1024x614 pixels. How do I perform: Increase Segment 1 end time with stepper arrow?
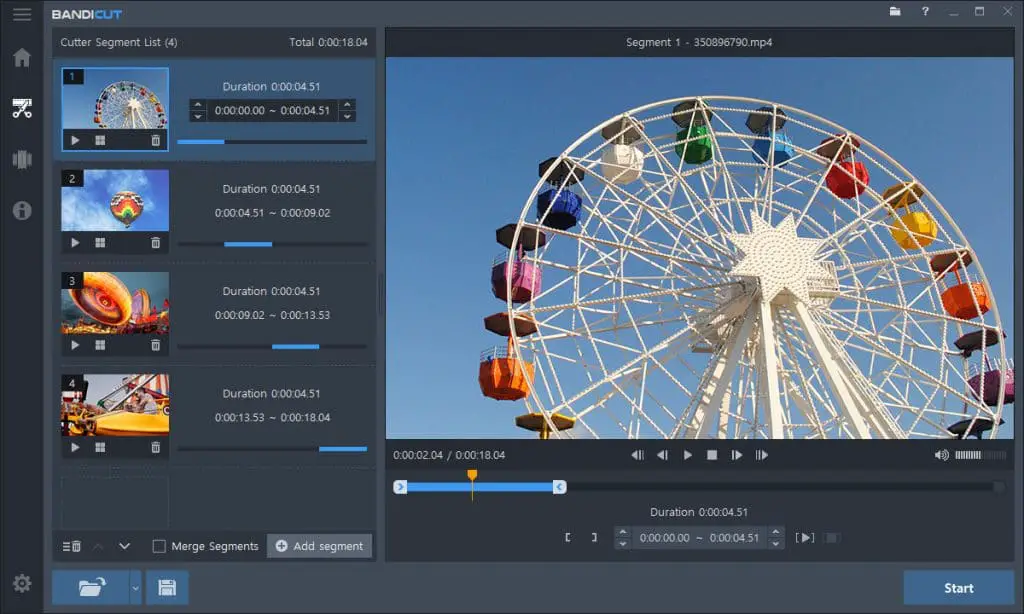point(347,104)
